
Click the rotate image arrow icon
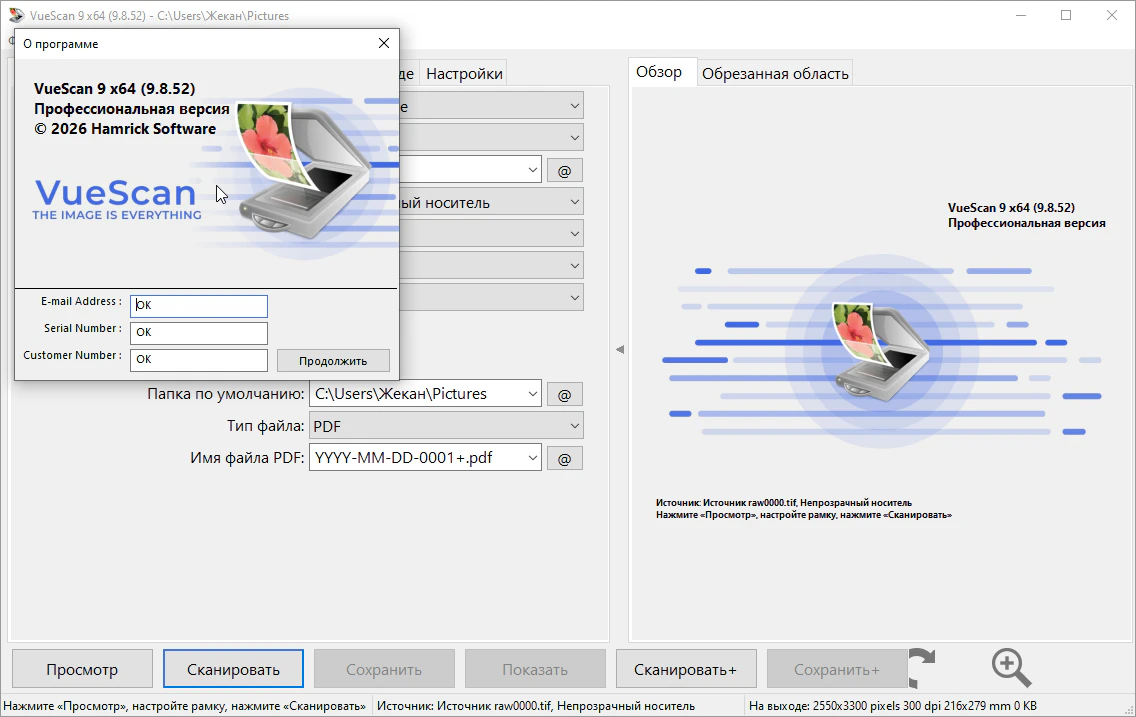point(922,668)
